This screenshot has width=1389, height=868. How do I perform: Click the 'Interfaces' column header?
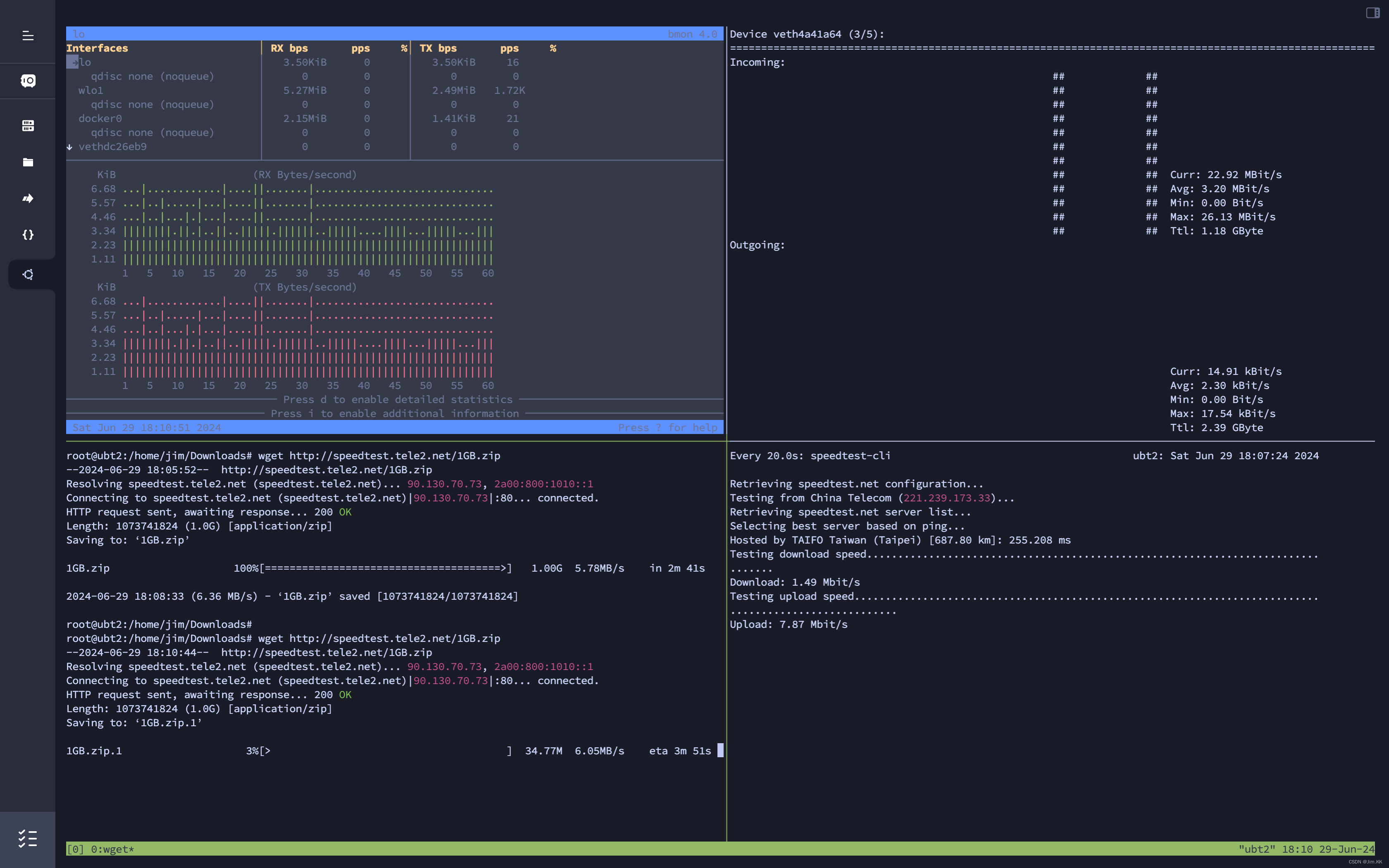tap(97, 48)
